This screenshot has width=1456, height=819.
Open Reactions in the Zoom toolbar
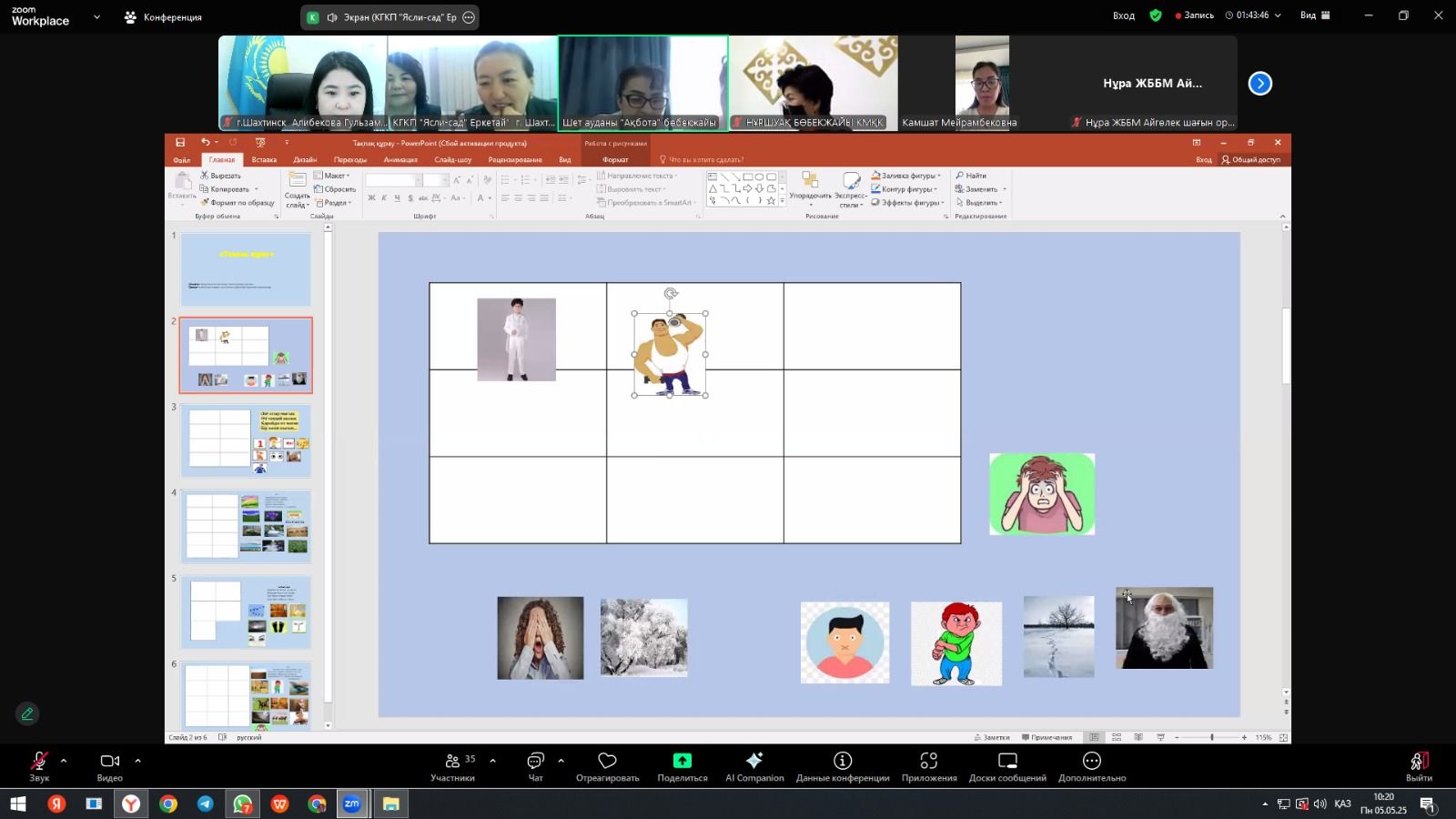607,765
